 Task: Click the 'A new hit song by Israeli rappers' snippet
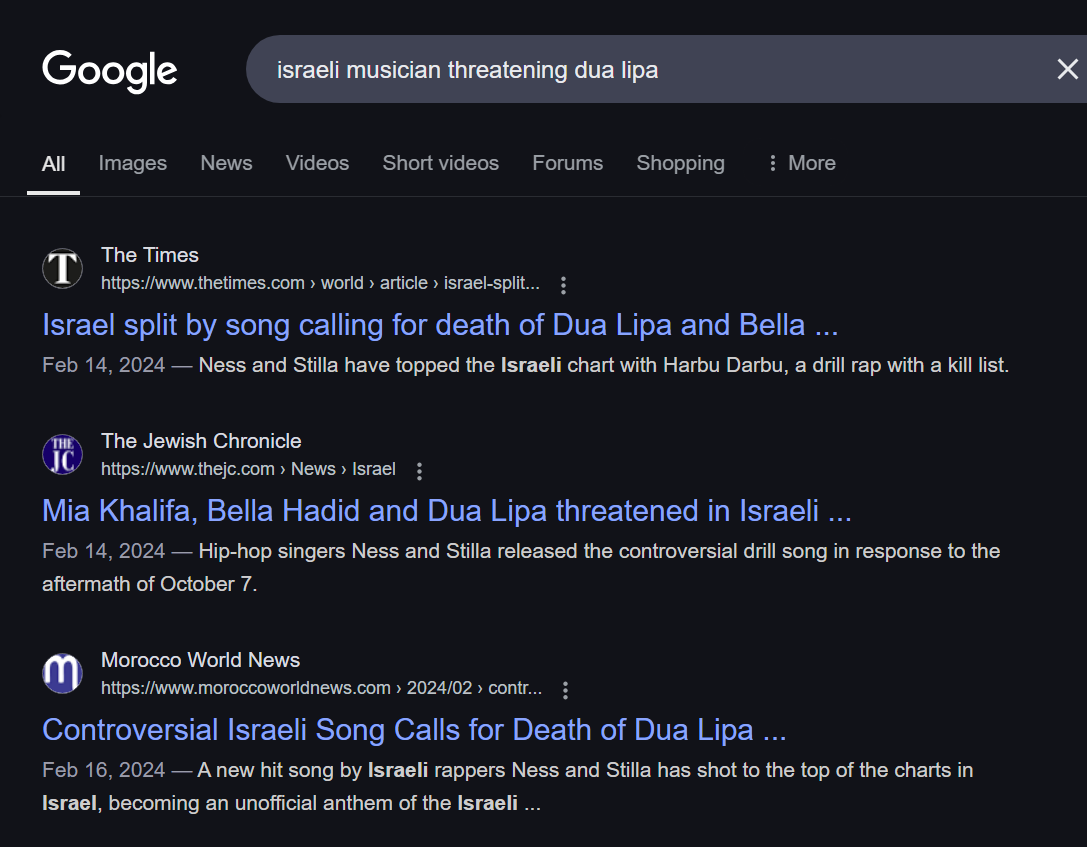pyautogui.click(x=507, y=787)
